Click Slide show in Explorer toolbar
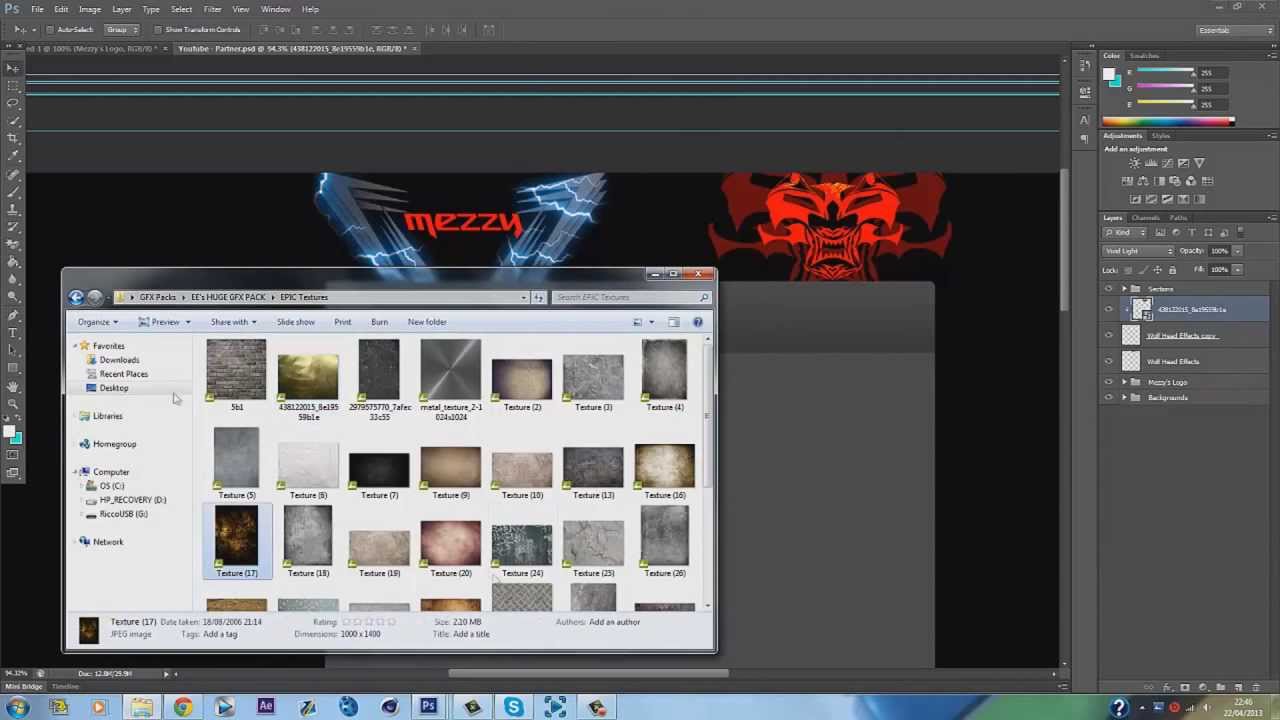 (x=296, y=322)
